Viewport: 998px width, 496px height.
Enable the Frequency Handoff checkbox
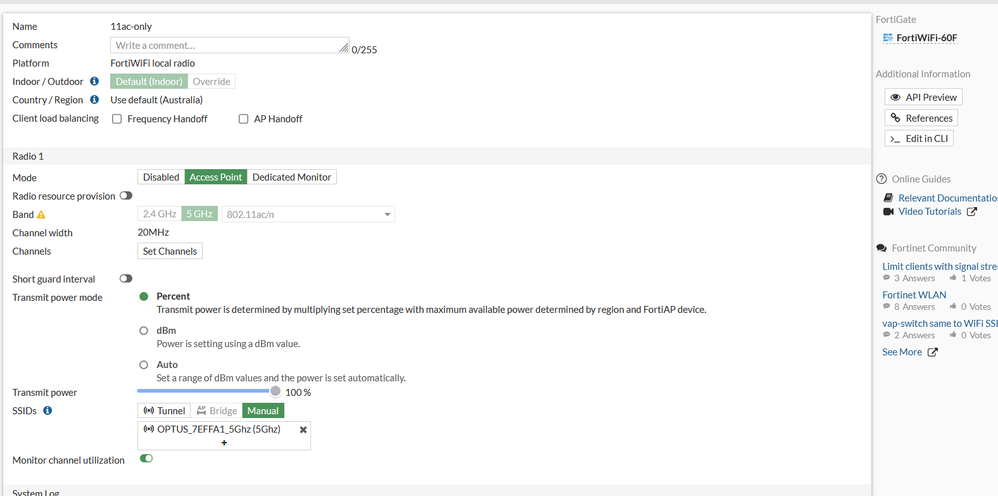click(117, 119)
